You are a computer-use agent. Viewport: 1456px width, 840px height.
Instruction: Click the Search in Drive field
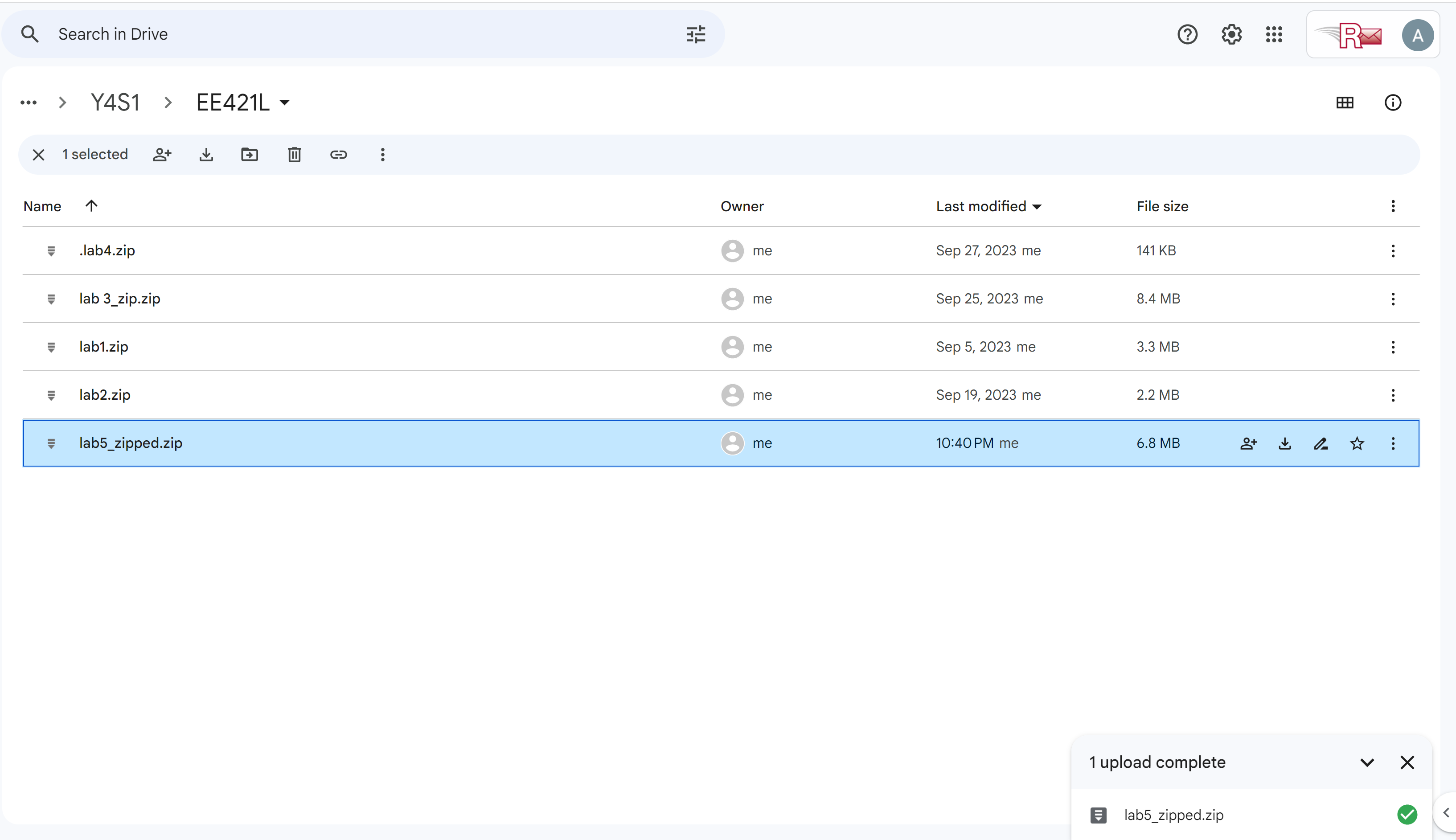point(346,35)
